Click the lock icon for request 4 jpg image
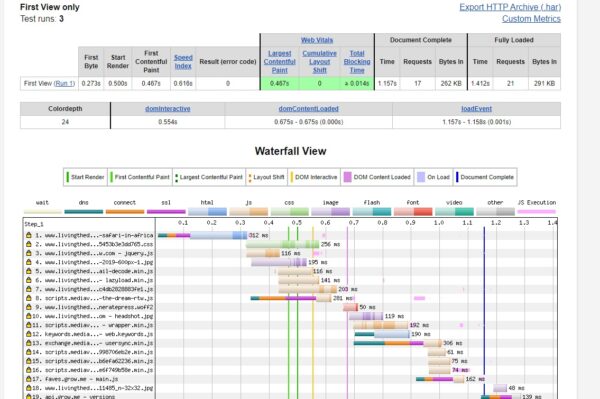The height and width of the screenshot is (399, 600). 29,262
